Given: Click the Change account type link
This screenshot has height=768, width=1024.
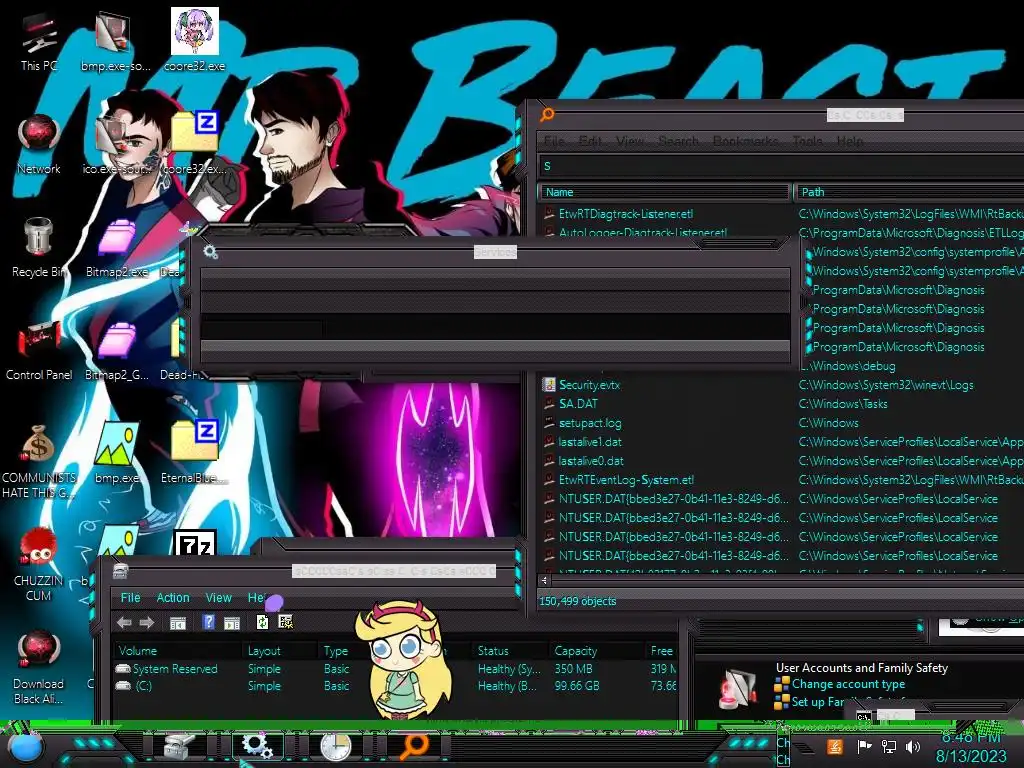Looking at the screenshot, I should point(848,684).
